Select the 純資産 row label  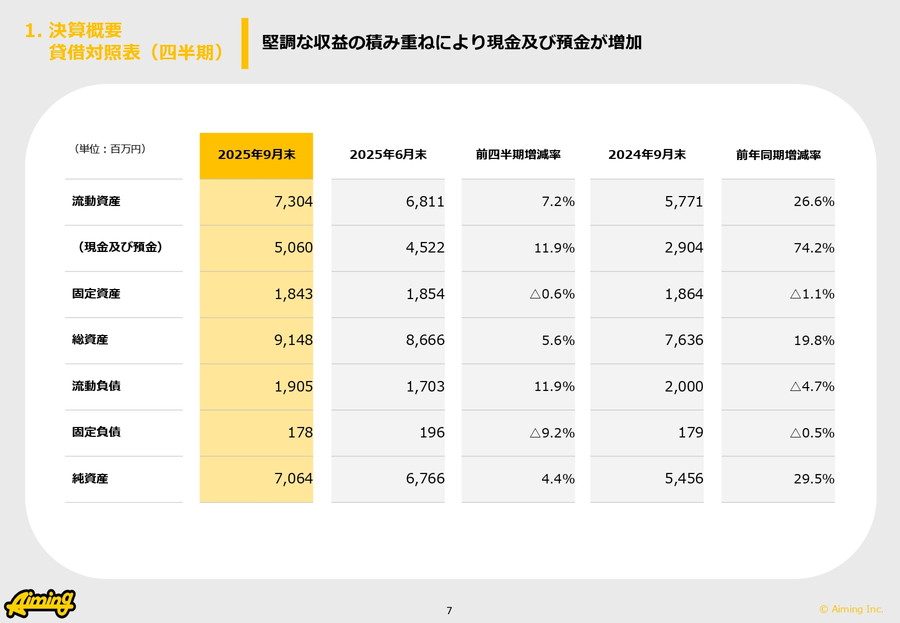(x=90, y=479)
